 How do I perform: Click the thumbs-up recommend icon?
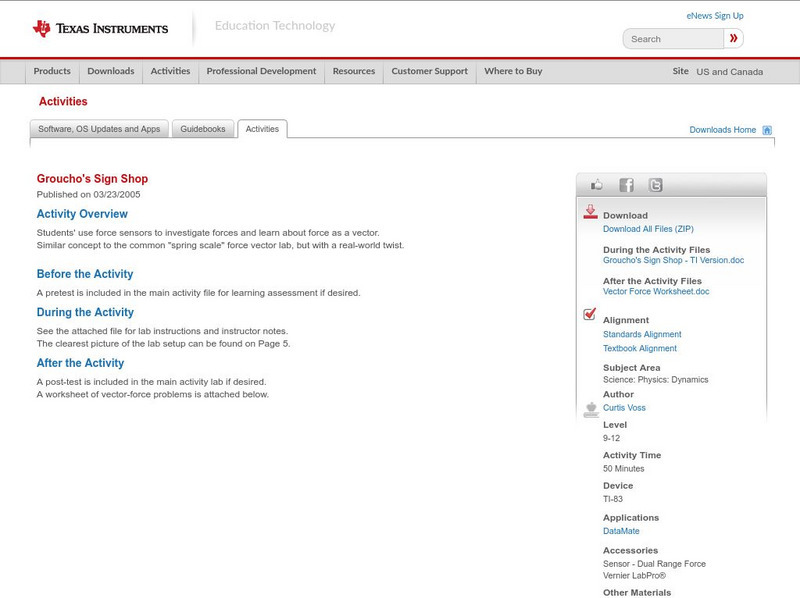(x=596, y=184)
